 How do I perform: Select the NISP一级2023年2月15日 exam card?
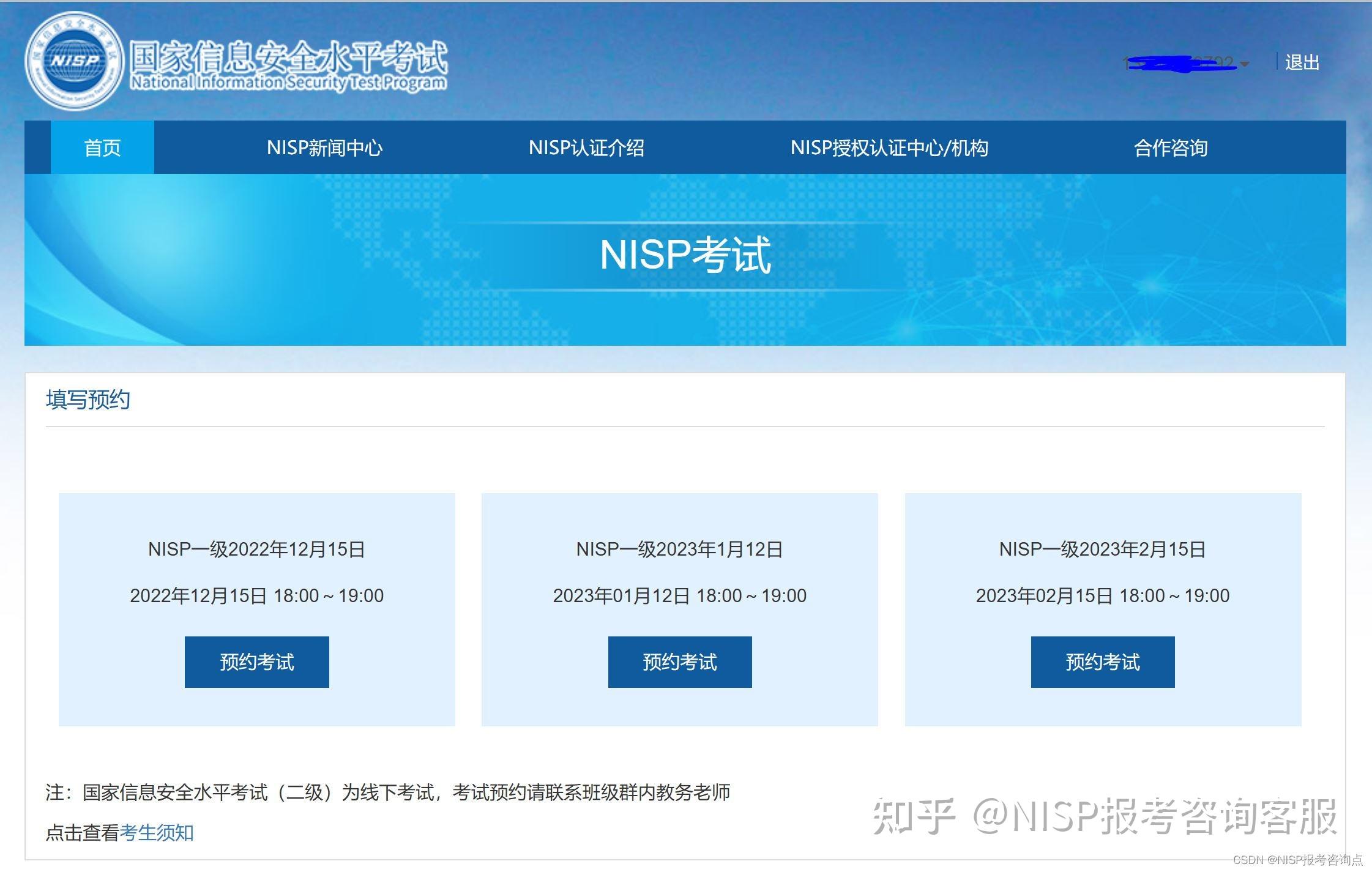[1102, 550]
